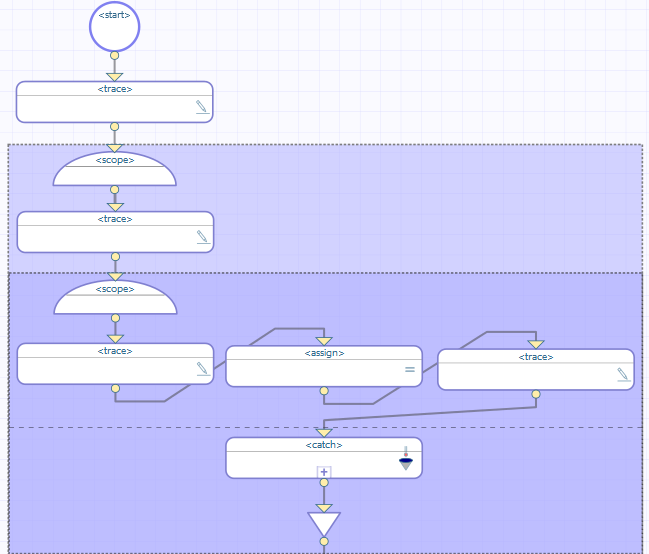Select the topmost trace node above the scope

pos(115,102)
